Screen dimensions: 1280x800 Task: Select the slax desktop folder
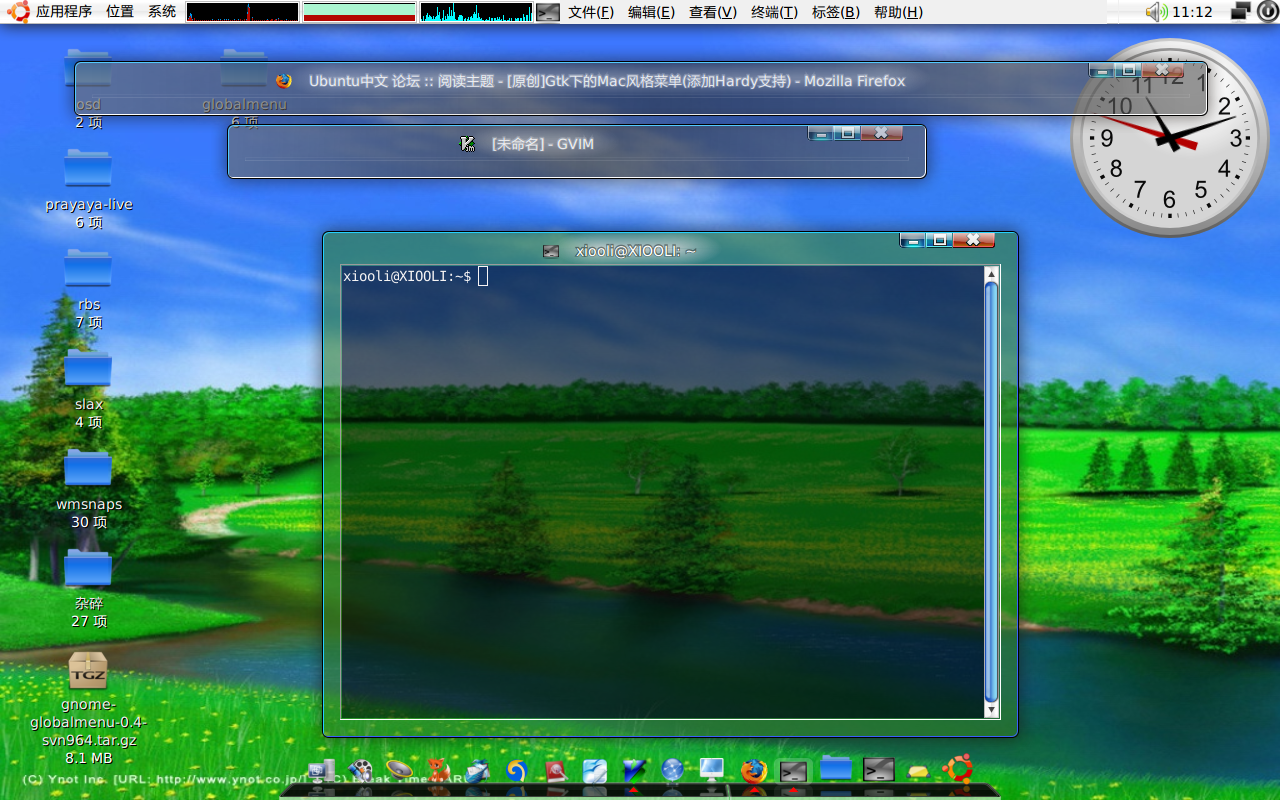[88, 369]
